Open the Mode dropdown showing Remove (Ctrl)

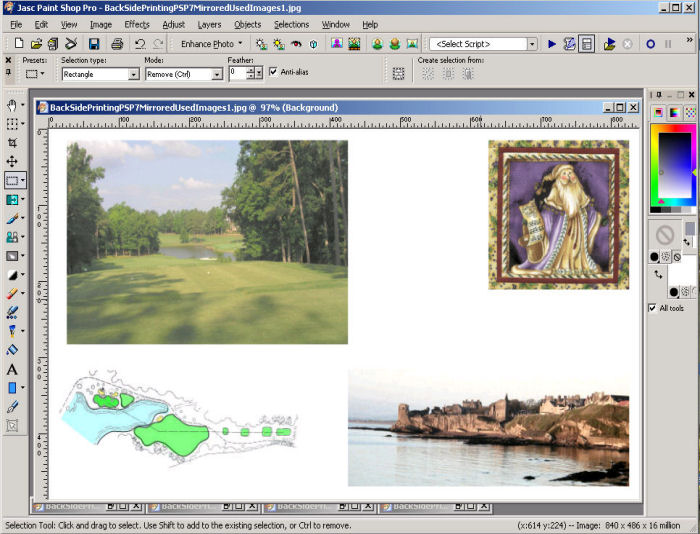[x=216, y=74]
